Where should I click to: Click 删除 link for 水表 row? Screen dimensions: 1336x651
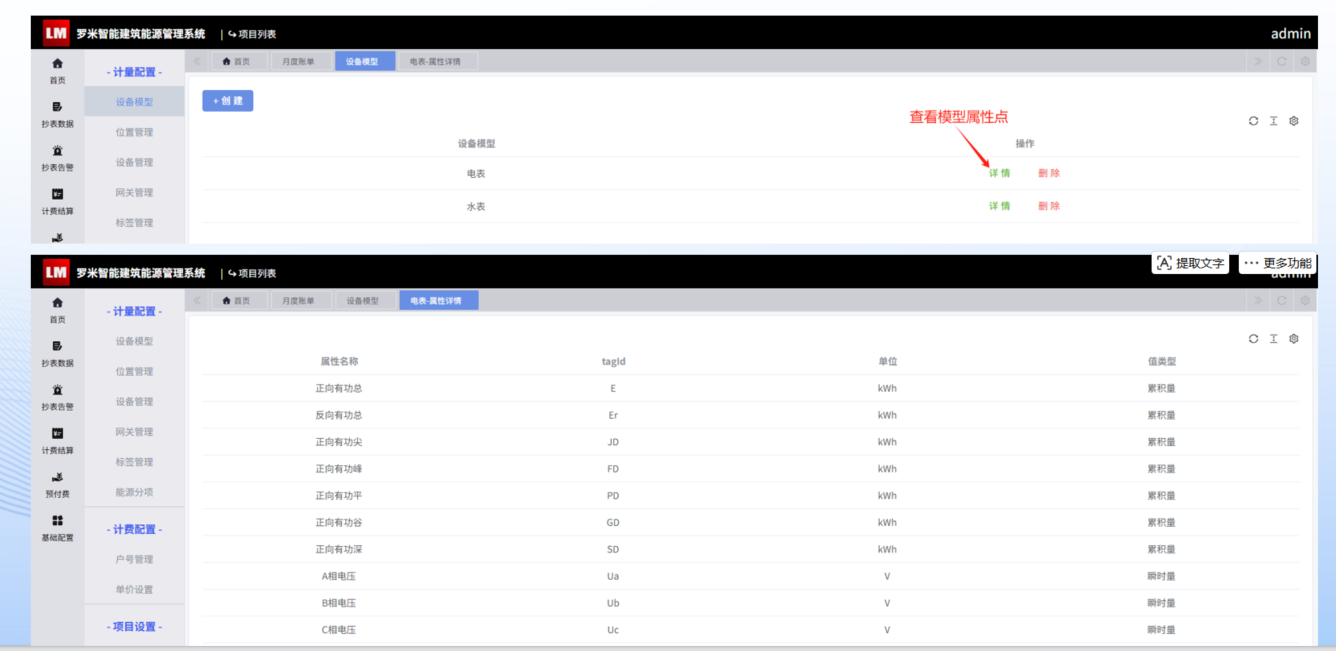click(1049, 206)
